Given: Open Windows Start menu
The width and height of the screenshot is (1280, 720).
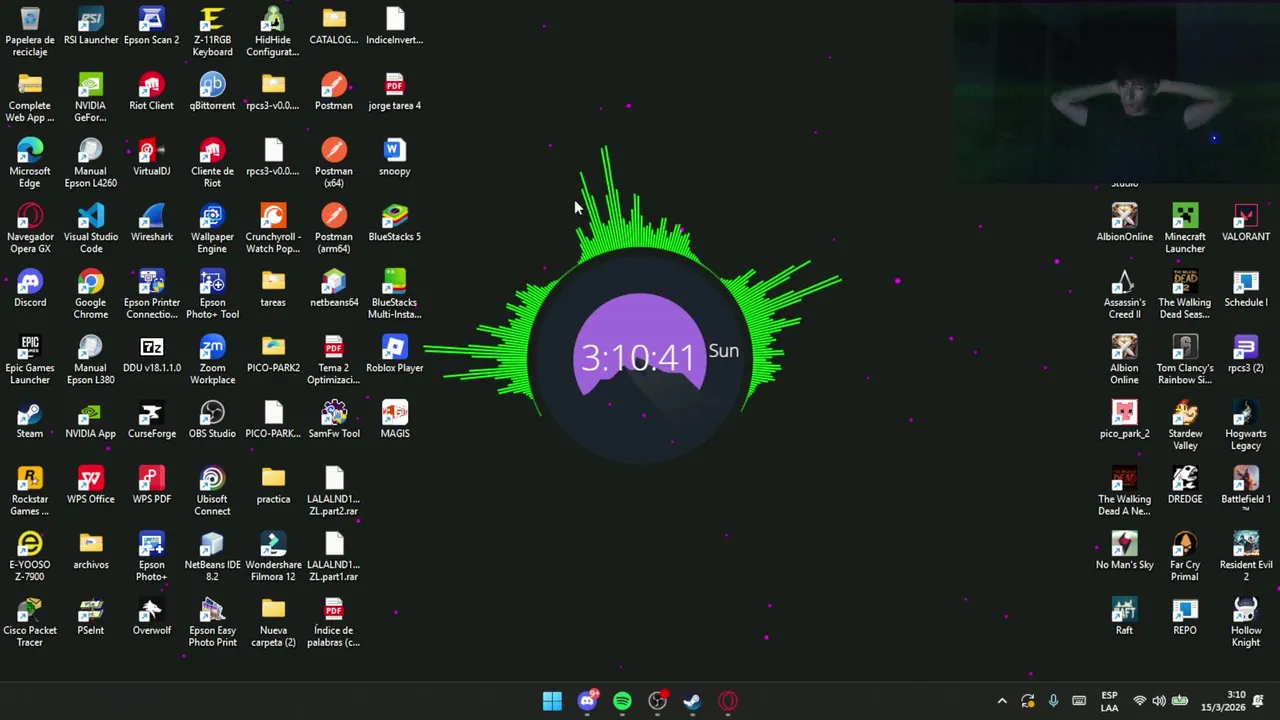Looking at the screenshot, I should click(552, 701).
